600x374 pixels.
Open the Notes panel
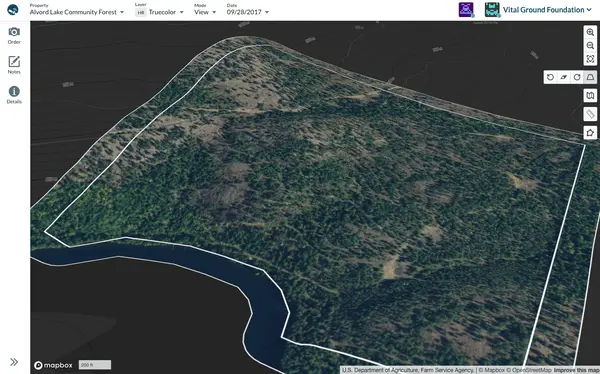[x=14, y=65]
